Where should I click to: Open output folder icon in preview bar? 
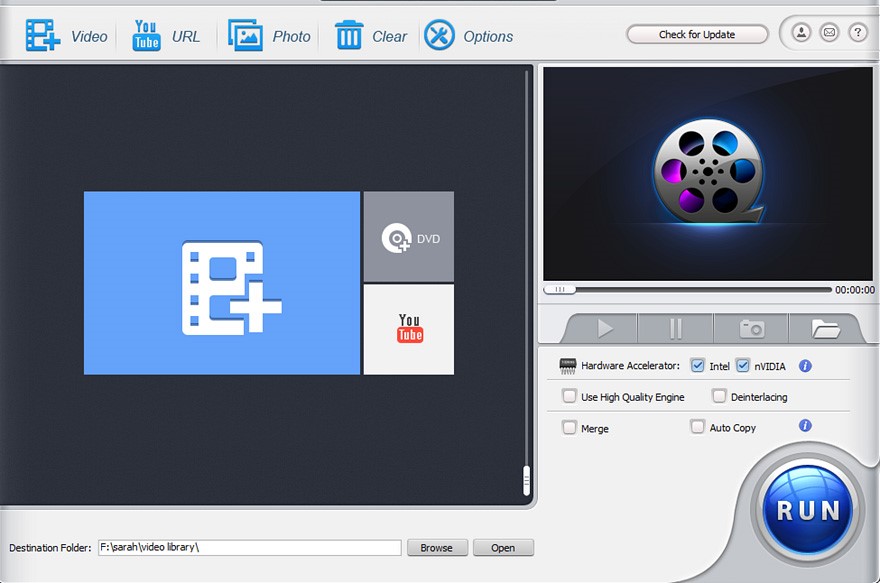pyautogui.click(x=827, y=327)
